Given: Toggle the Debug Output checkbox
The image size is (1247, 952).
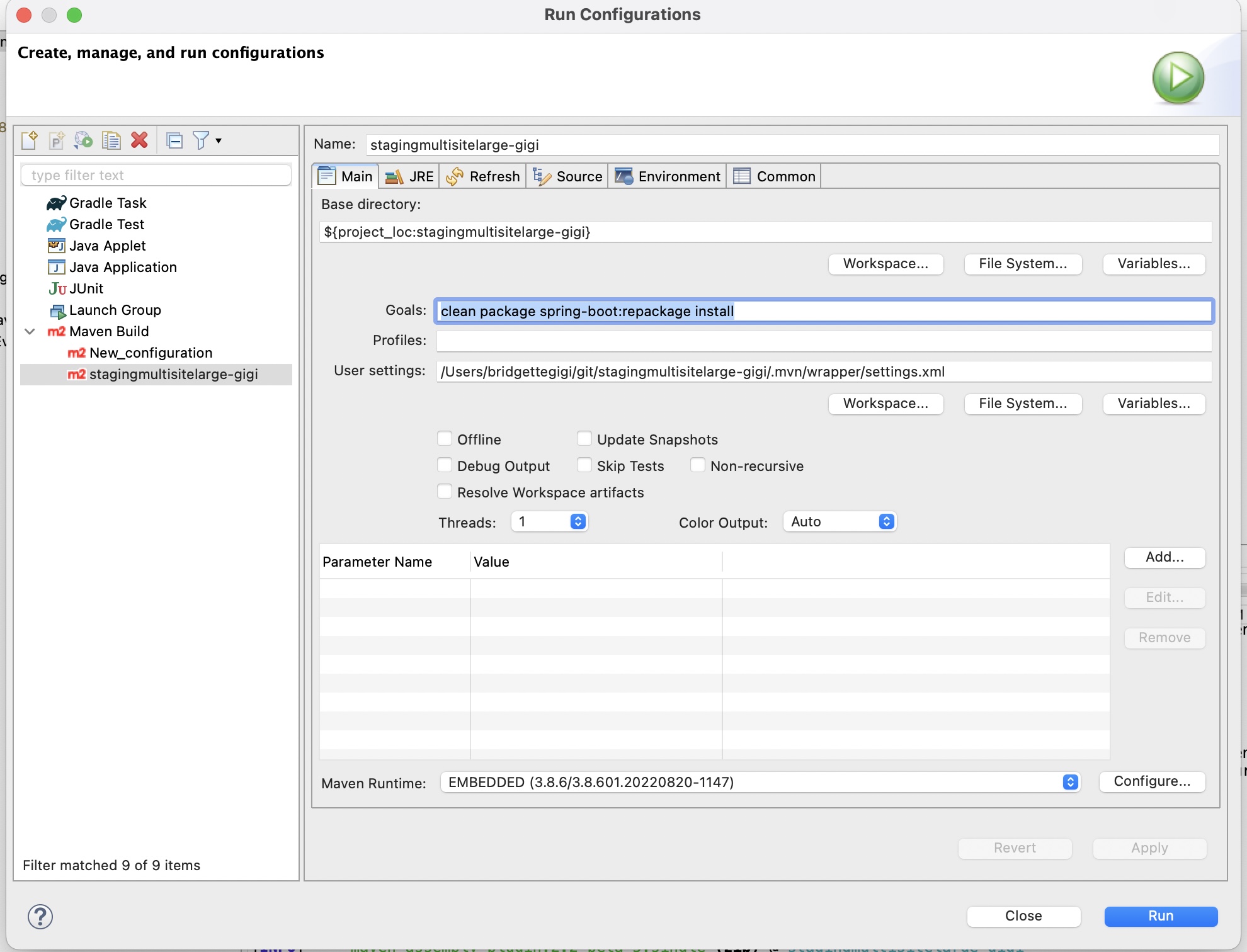Looking at the screenshot, I should [x=444, y=464].
